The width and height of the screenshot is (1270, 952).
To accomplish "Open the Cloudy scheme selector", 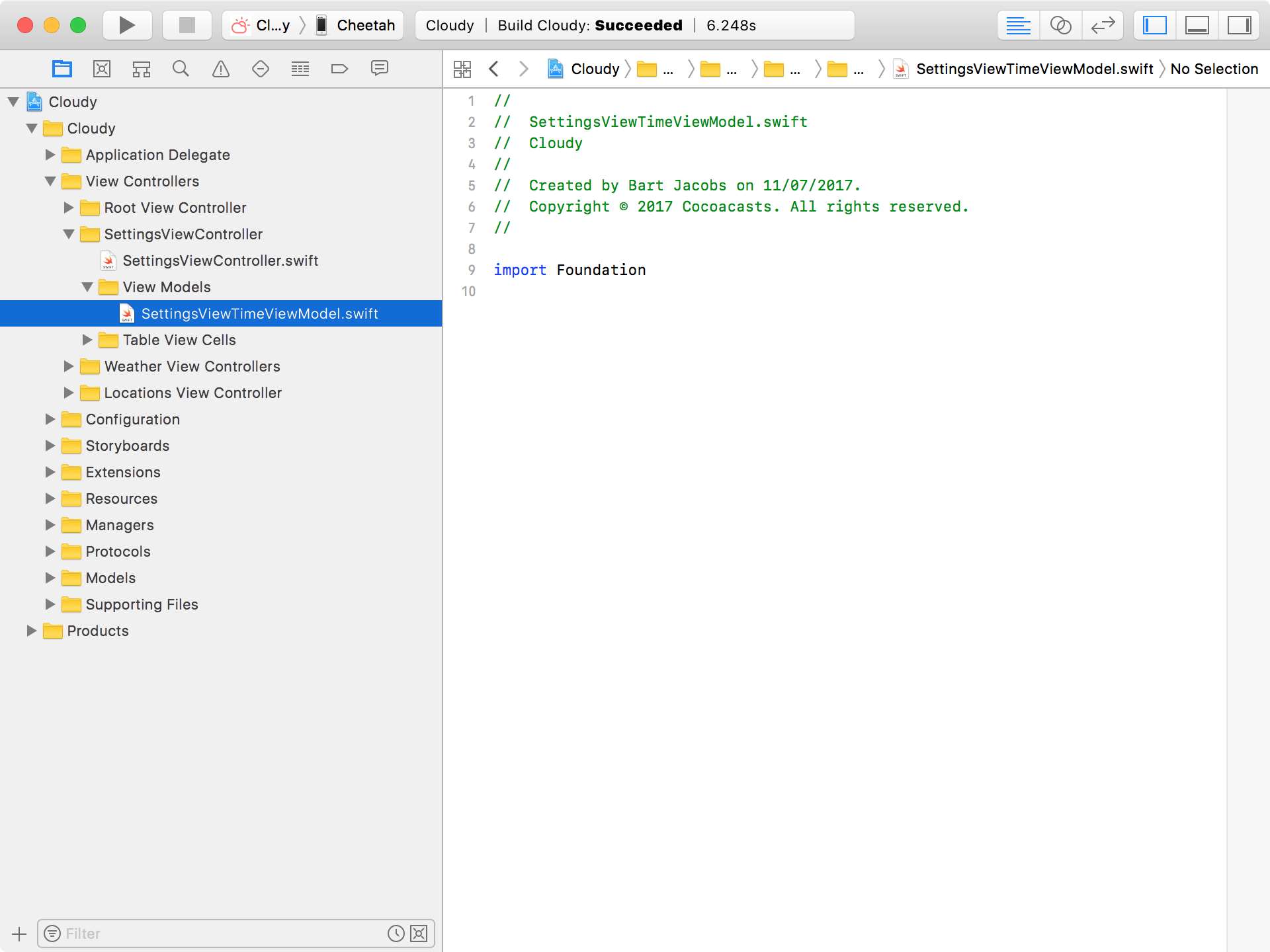I will (261, 25).
